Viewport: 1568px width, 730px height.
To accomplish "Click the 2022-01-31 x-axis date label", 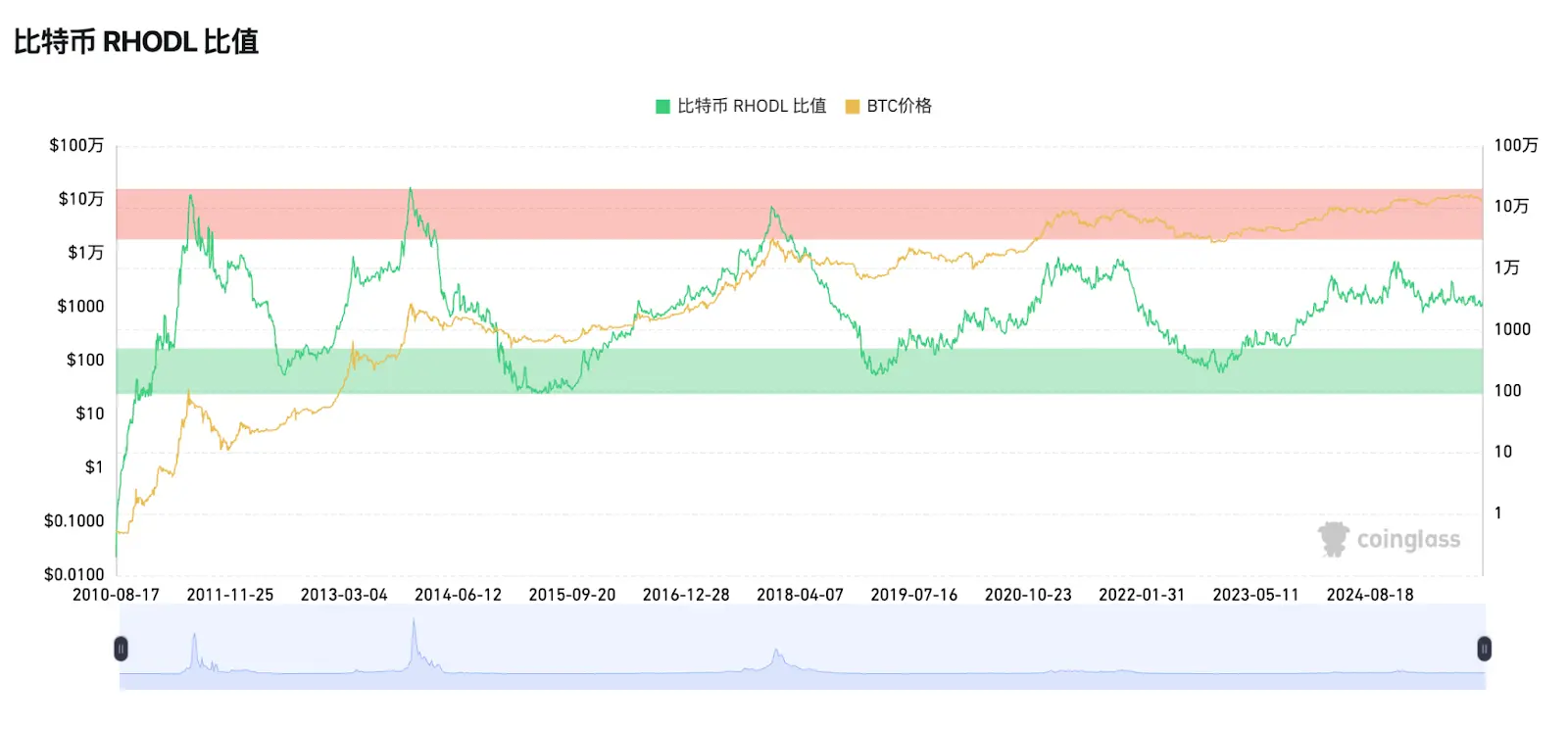I will pos(1142,595).
